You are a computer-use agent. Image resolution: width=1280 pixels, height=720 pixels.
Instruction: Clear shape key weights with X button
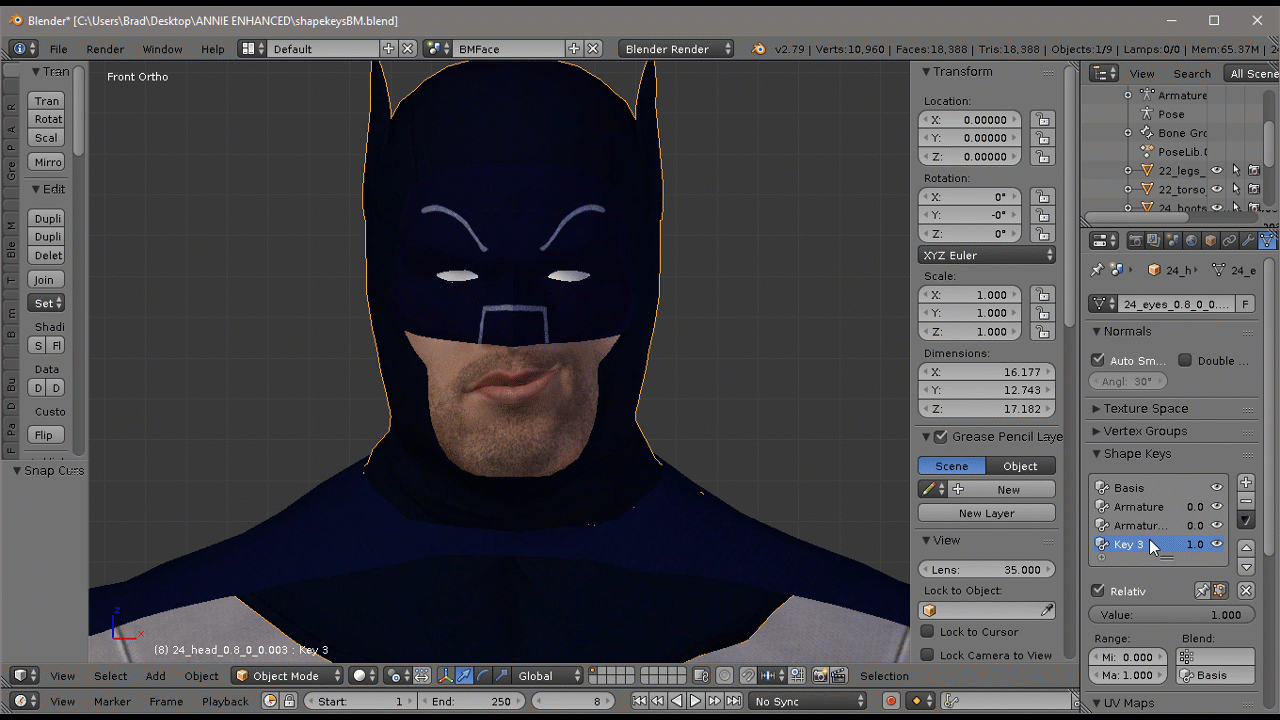pyautogui.click(x=1246, y=591)
